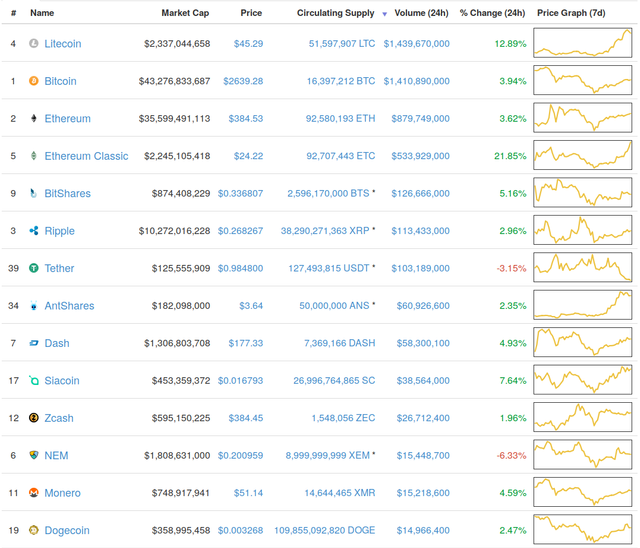
Task: Open the Ethereum Classic name link
Action: pos(86,156)
